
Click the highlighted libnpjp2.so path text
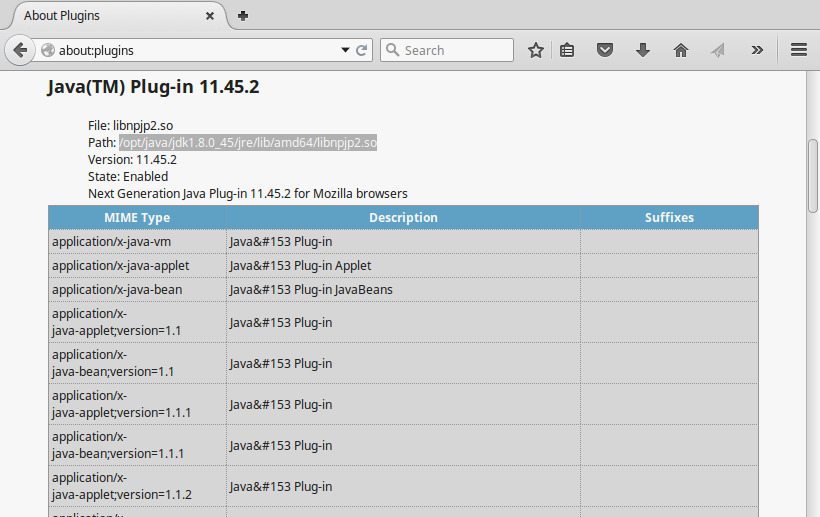[248, 143]
